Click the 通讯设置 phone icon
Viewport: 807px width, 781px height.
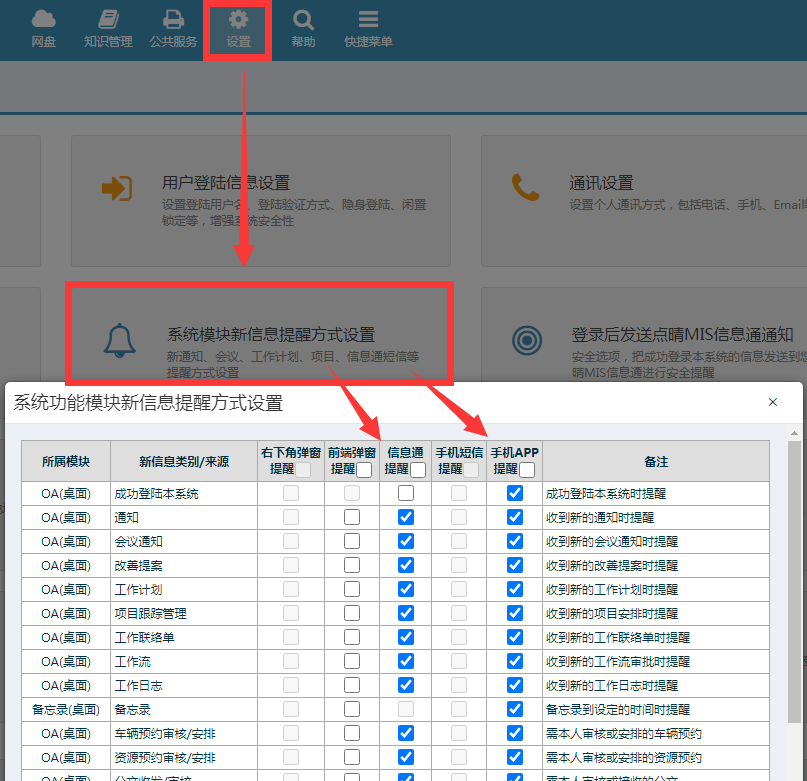tap(525, 188)
